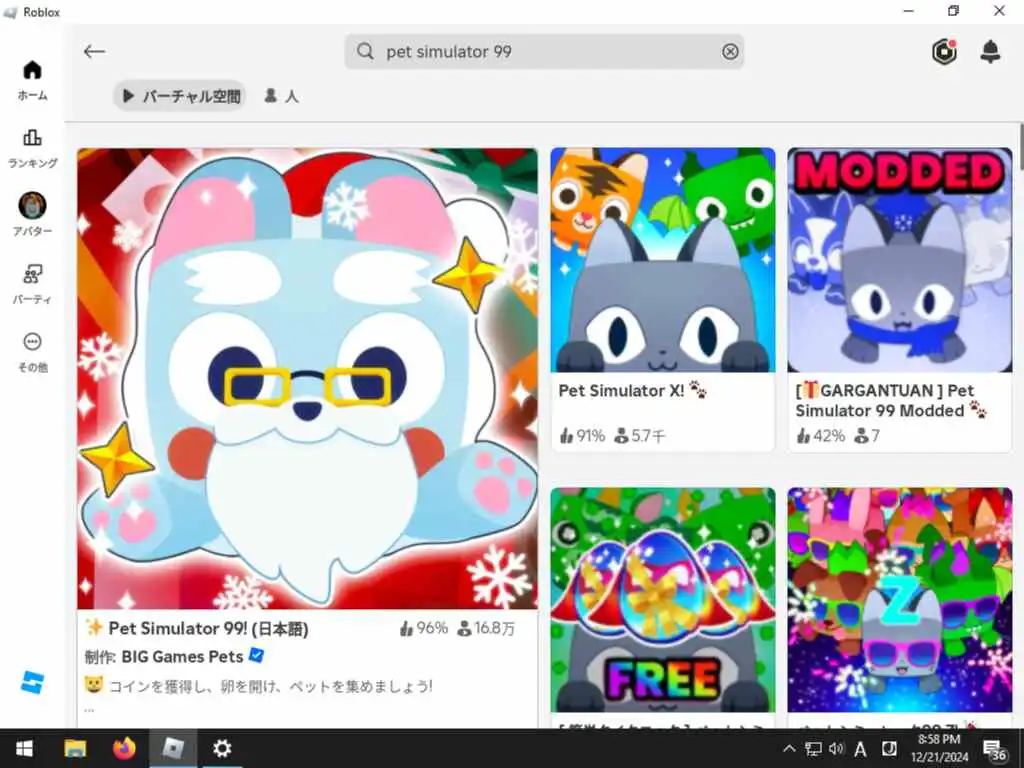Screen dimensions: 1024x768
Task: Click the vertical scrollbar thumb on the right
Action: tap(1021, 147)
